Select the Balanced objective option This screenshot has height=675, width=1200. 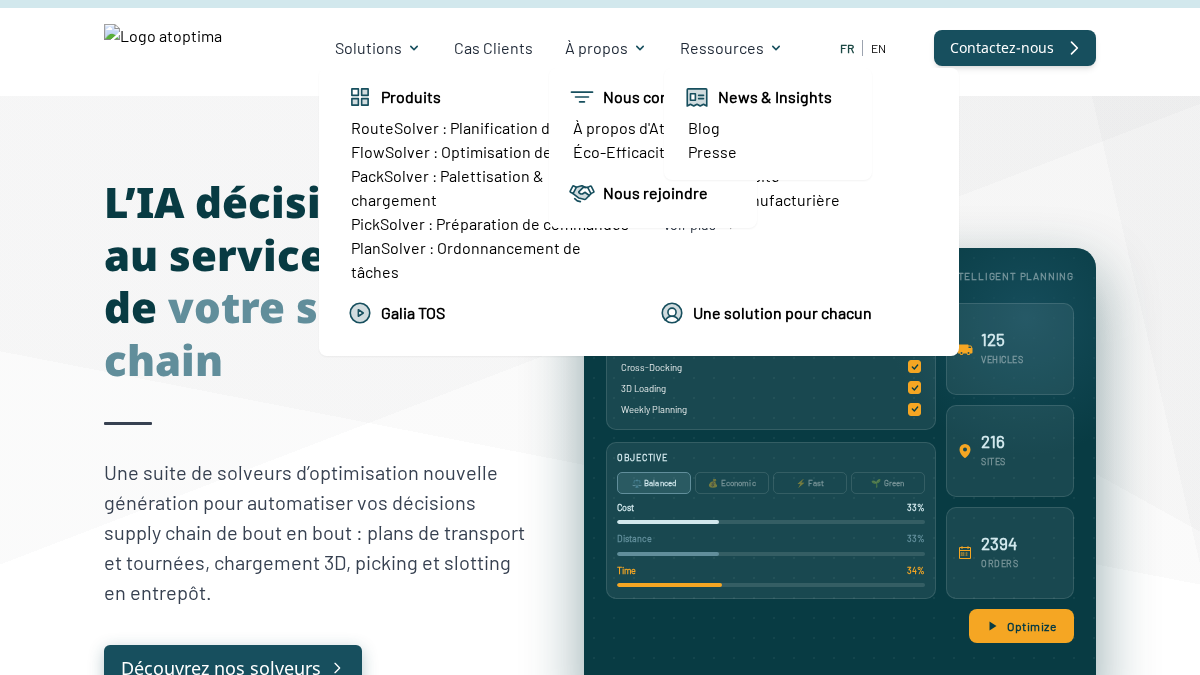[x=654, y=483]
